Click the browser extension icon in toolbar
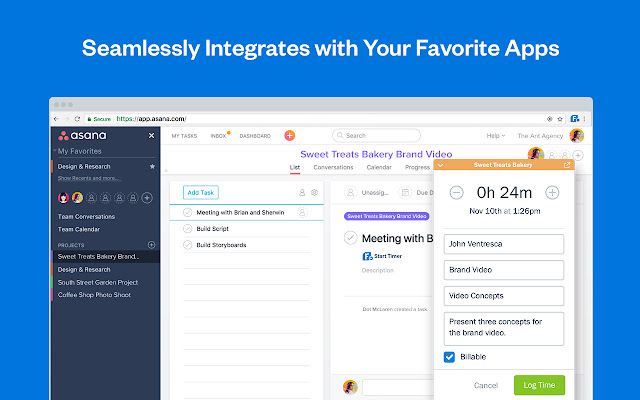The height and width of the screenshot is (400, 640). (x=575, y=119)
